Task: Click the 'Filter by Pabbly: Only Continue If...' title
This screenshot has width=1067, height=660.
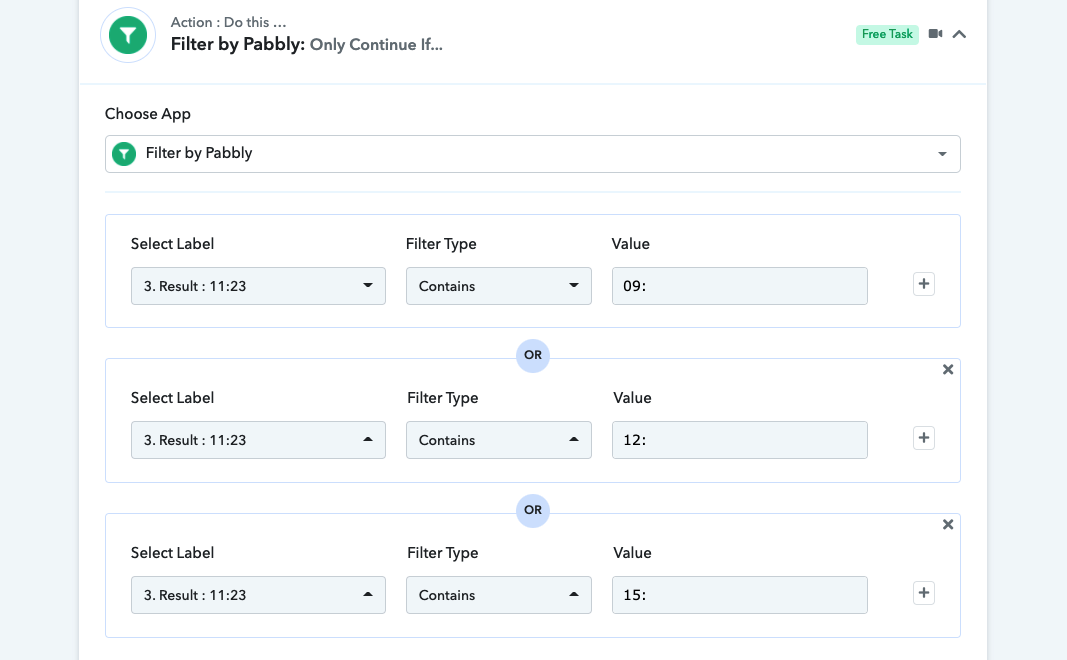Action: pyautogui.click(x=306, y=44)
